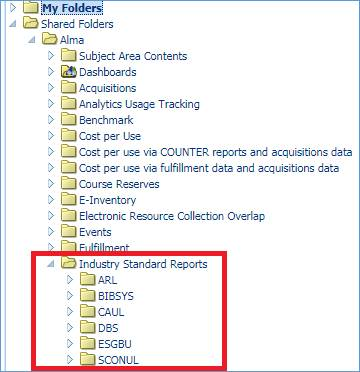Click the Cost per Use folder icon
Image resolution: width=360 pixels, height=372 pixels.
coord(69,136)
